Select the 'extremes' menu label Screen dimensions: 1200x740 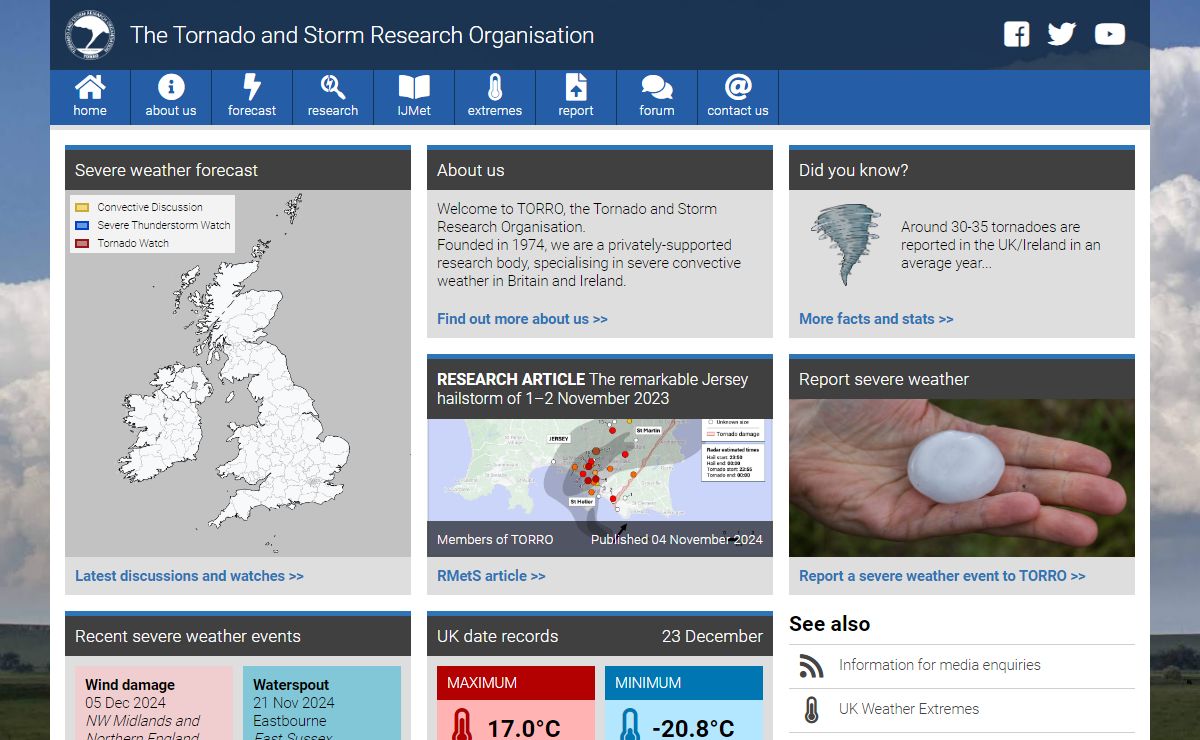tap(495, 111)
